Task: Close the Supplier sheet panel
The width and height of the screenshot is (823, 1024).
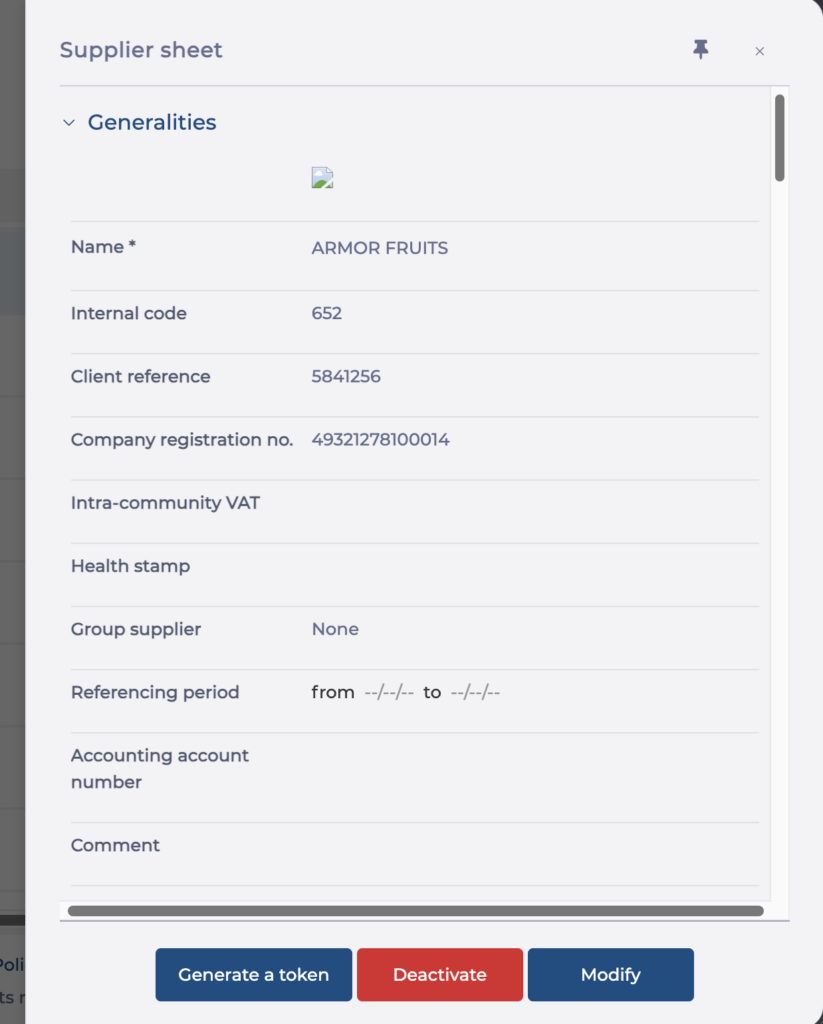Action: [759, 52]
